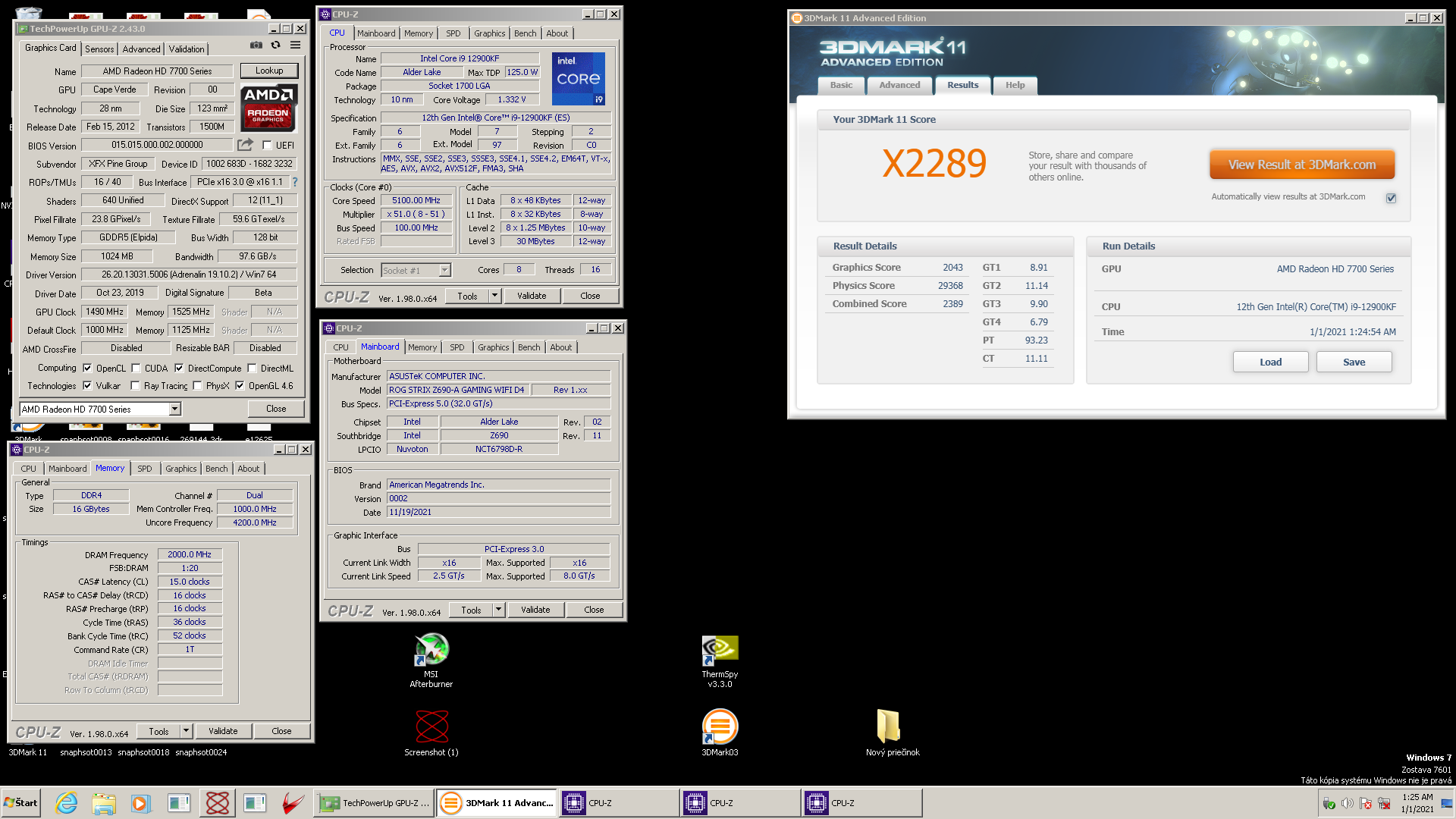Click Validate in the CPU-Z Memory window

pyautogui.click(x=223, y=731)
